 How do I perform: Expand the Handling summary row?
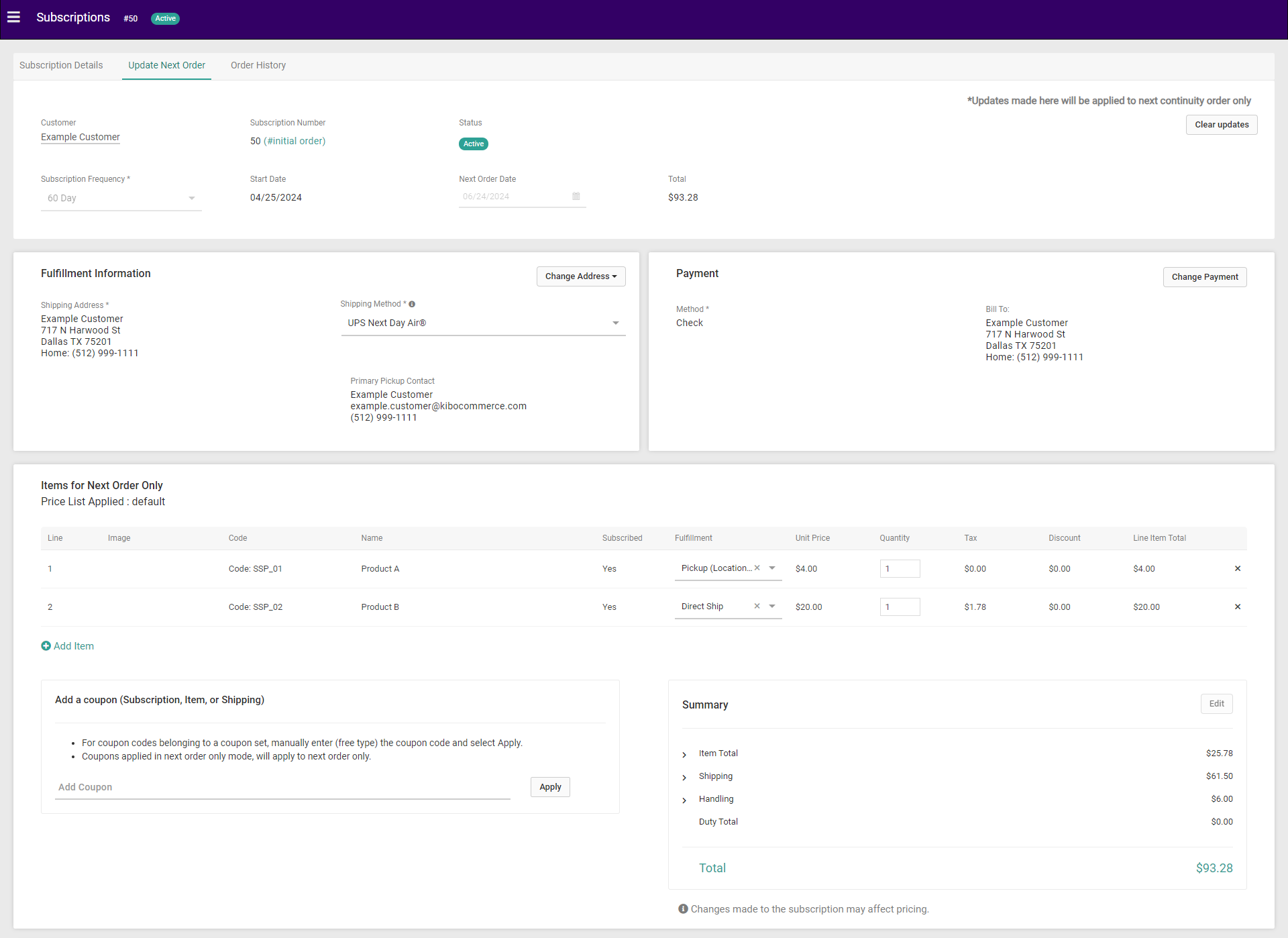tap(684, 800)
